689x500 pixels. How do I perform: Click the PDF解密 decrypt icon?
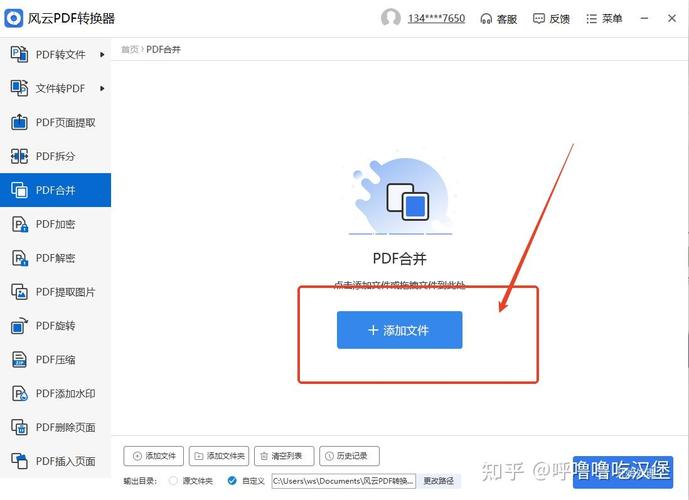click(x=19, y=258)
